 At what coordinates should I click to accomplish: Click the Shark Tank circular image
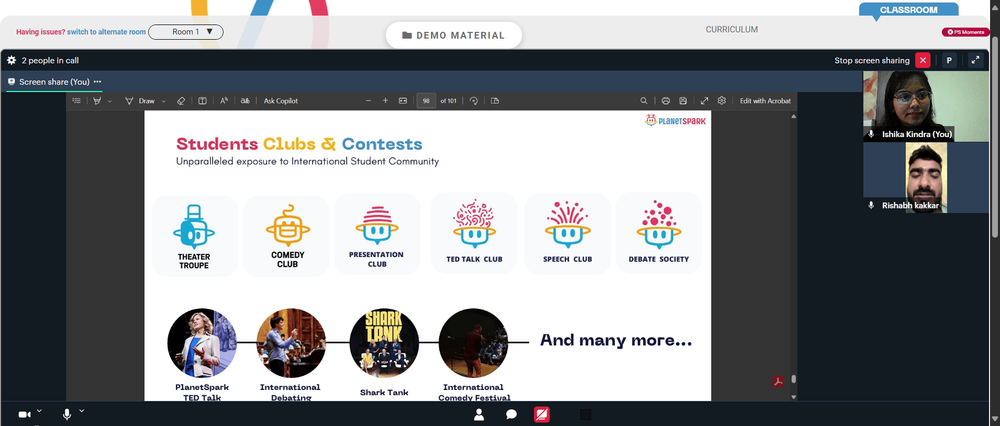[384, 343]
